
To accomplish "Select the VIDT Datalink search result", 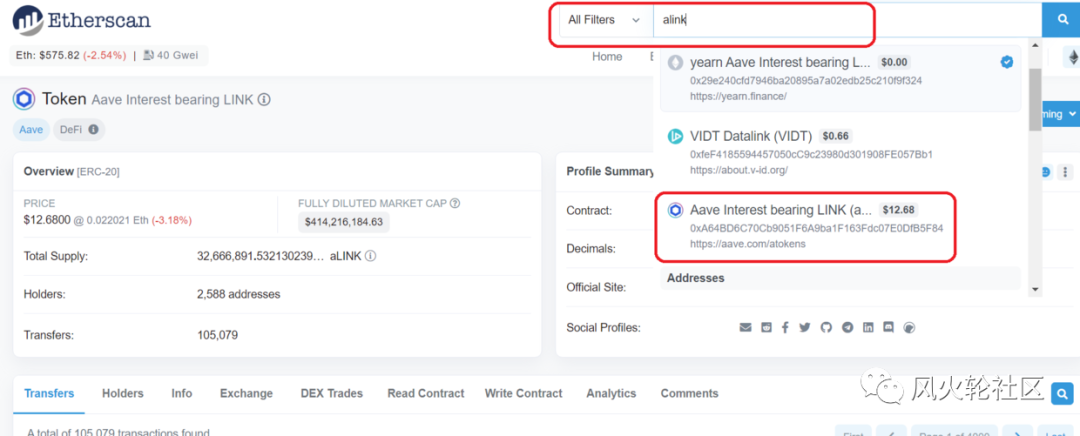I will pos(840,152).
